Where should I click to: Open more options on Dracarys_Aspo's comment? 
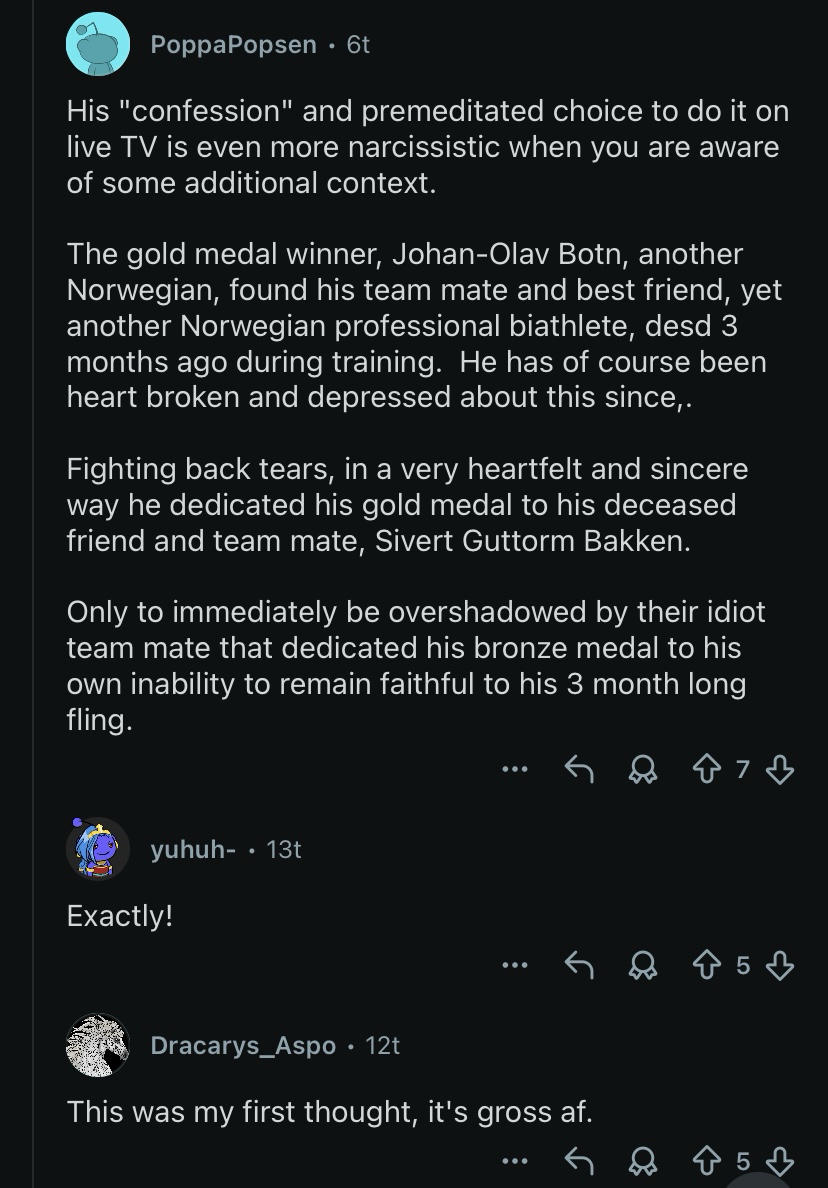pos(515,1161)
